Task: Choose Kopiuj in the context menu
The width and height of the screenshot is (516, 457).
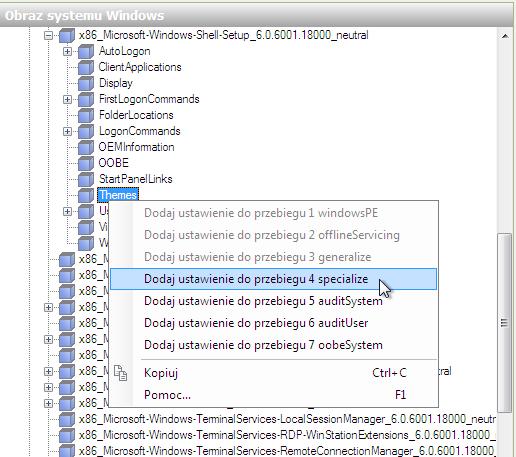Action: 273,373
